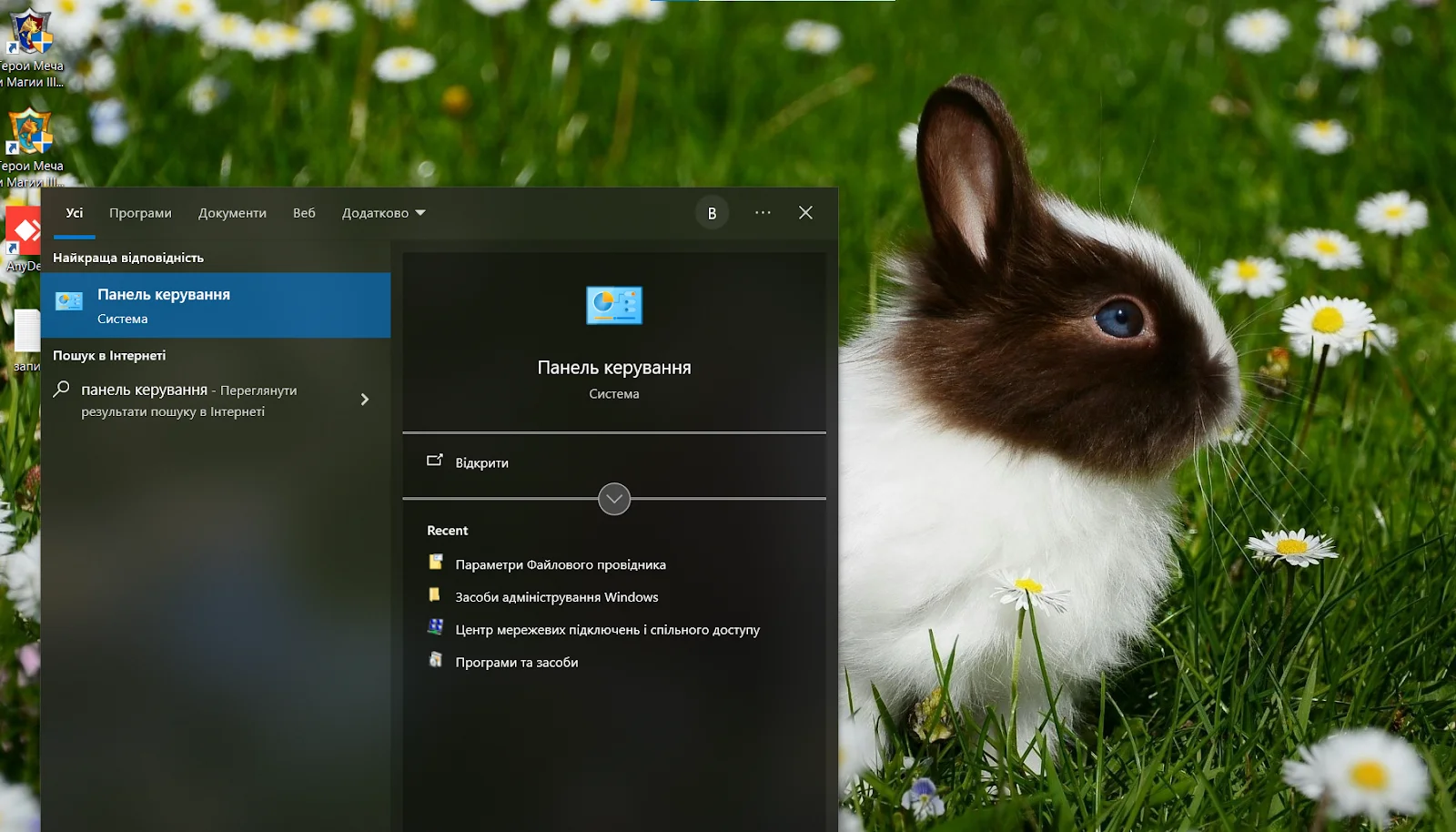
Task: Select Панель керування best match result
Action: click(216, 305)
